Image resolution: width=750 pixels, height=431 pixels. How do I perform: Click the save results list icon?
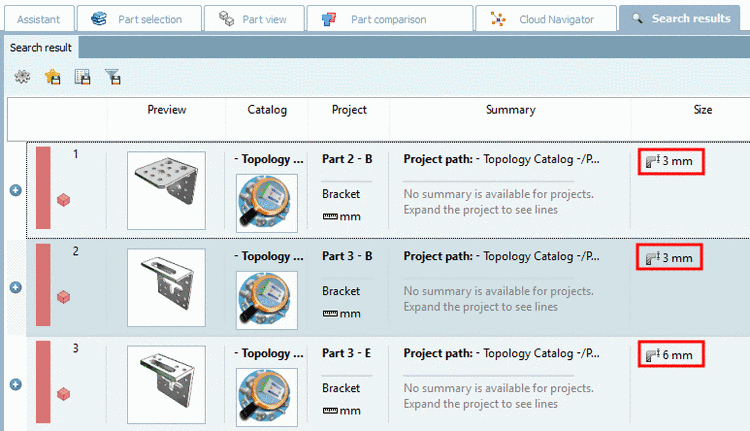[x=83, y=76]
